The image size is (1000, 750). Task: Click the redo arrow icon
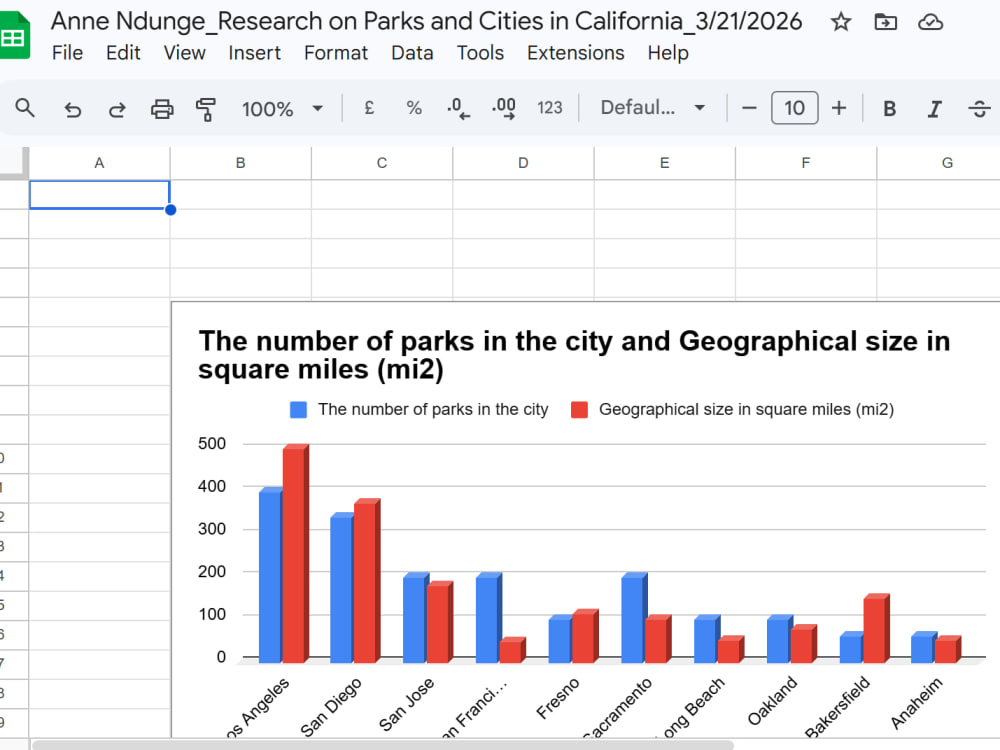[117, 109]
